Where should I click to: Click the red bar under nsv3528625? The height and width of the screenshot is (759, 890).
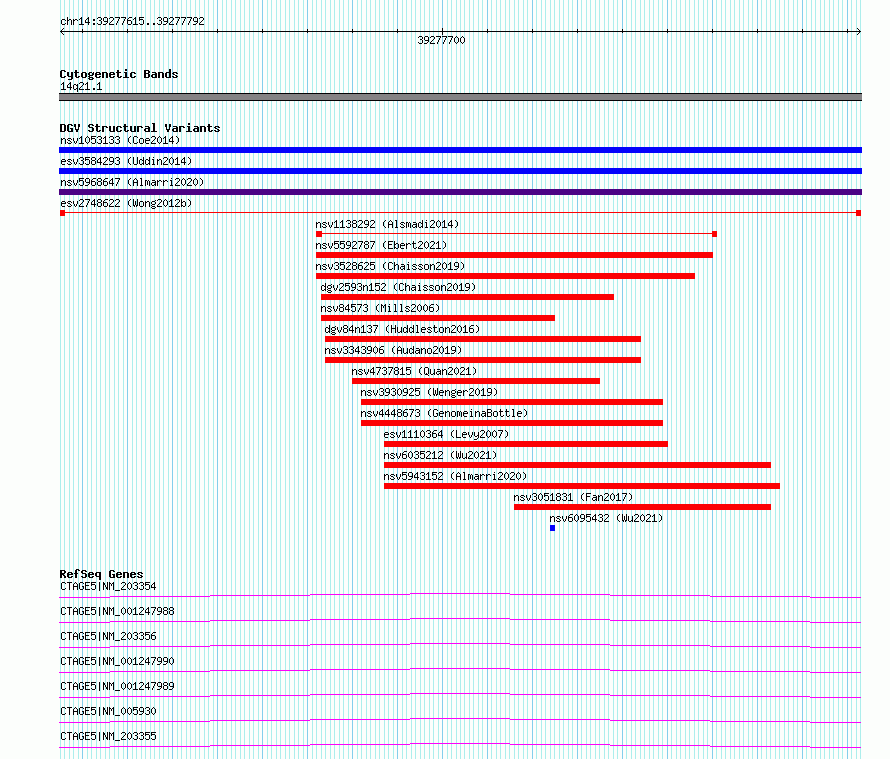point(505,276)
